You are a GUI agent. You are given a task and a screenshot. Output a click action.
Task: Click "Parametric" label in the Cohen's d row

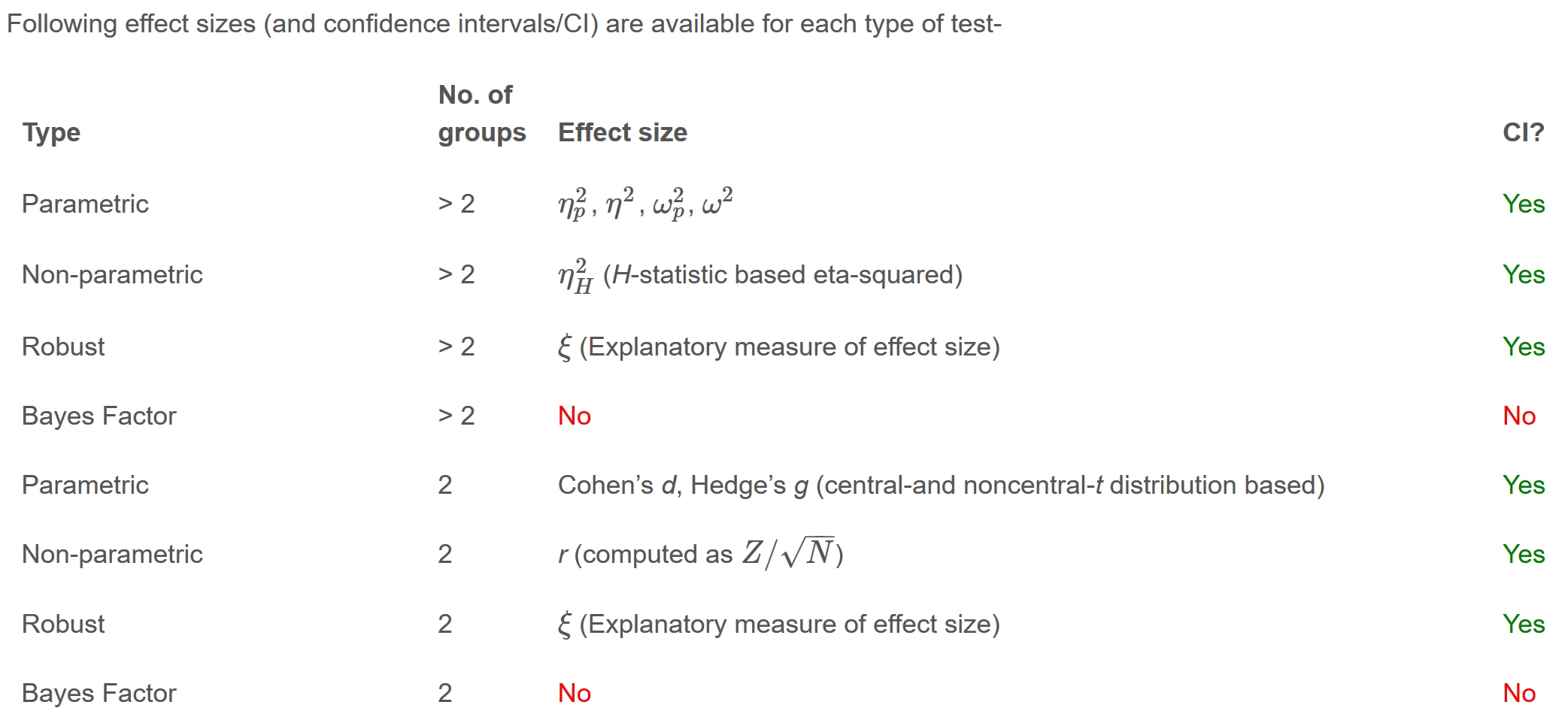85,486
